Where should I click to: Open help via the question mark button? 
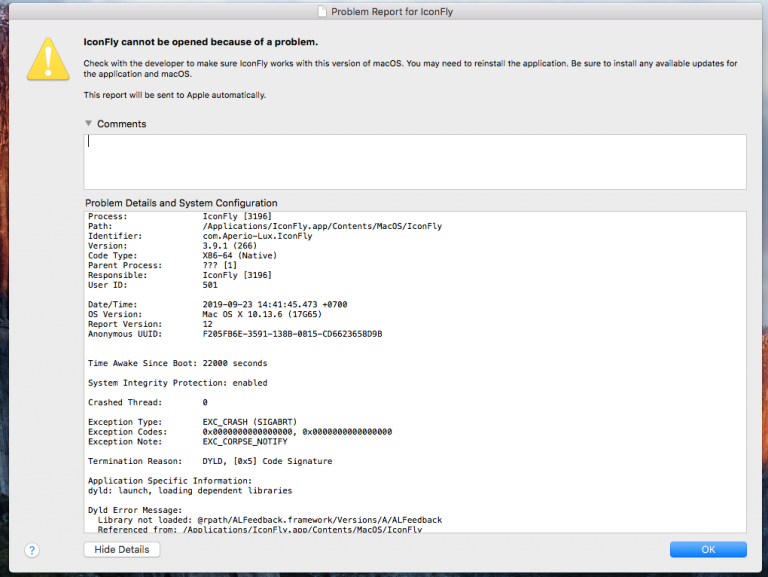click(x=32, y=550)
